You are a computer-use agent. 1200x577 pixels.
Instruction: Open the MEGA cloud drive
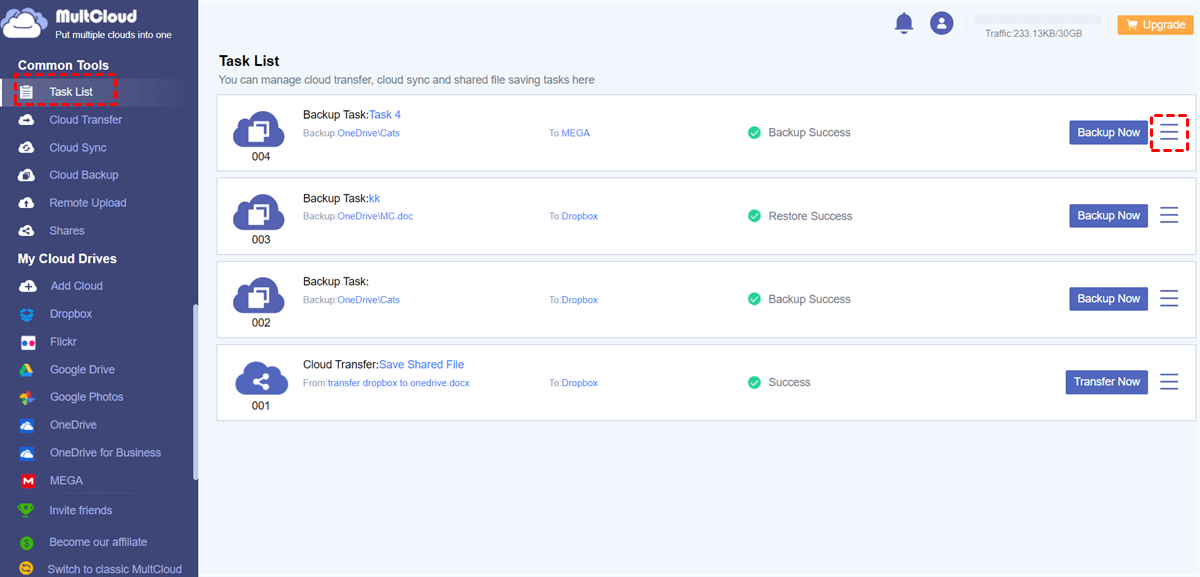(66, 481)
